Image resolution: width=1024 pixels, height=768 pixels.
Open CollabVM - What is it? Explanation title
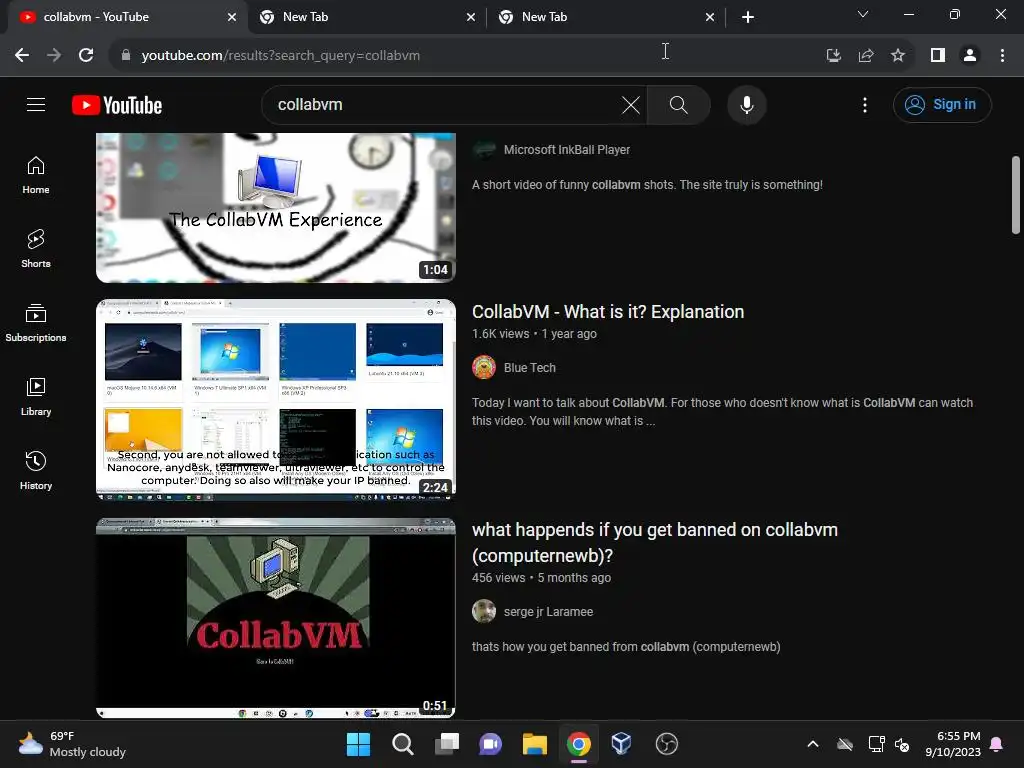608,312
